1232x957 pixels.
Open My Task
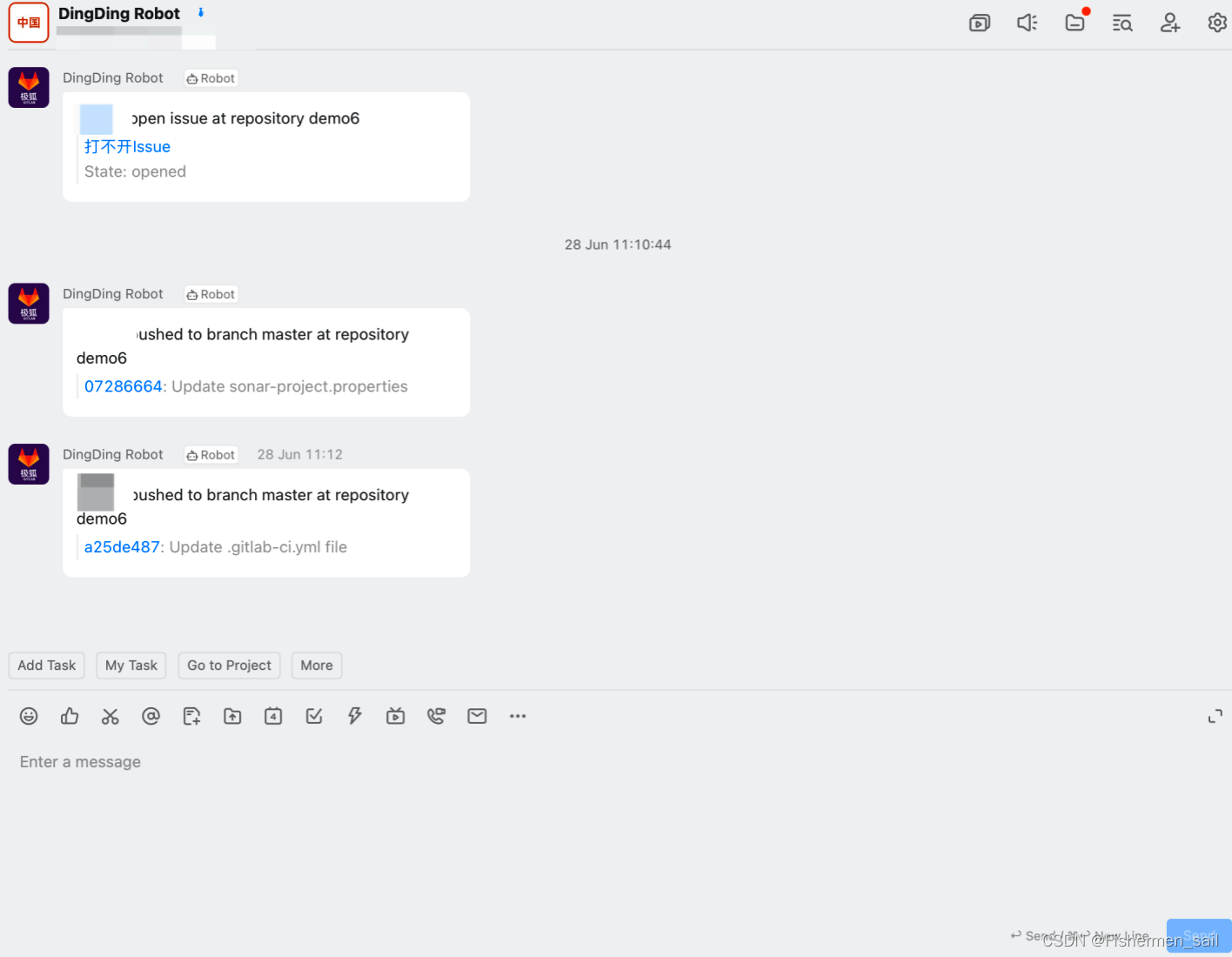pyautogui.click(x=131, y=666)
